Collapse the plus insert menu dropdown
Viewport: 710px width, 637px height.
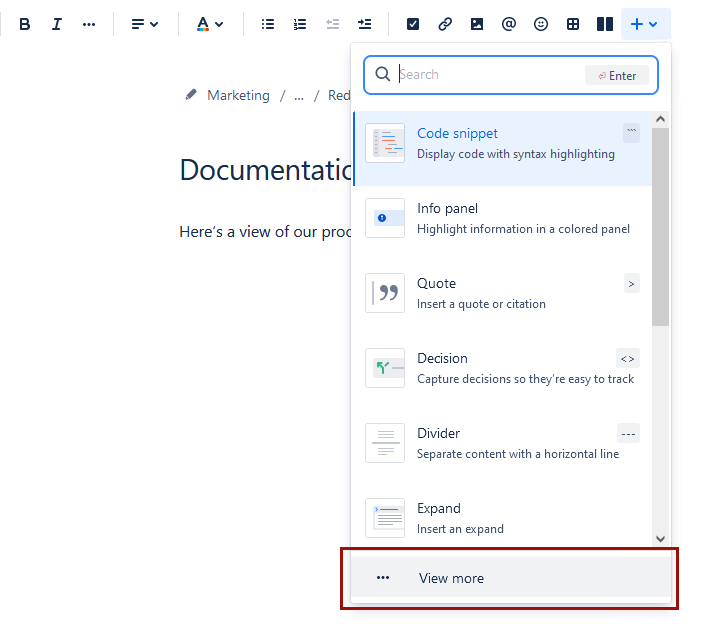(x=645, y=24)
